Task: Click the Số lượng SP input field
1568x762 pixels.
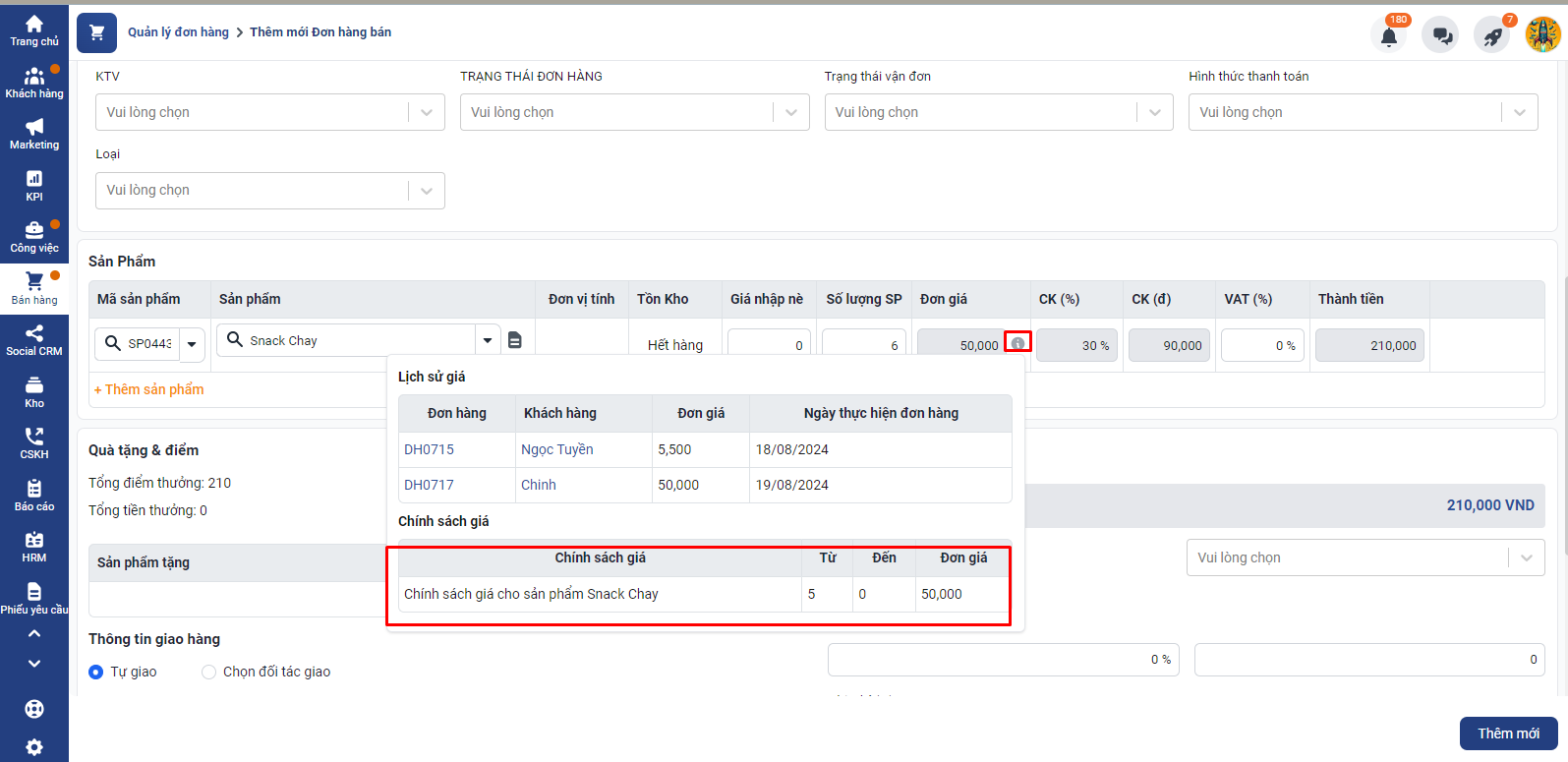Action: (863, 345)
